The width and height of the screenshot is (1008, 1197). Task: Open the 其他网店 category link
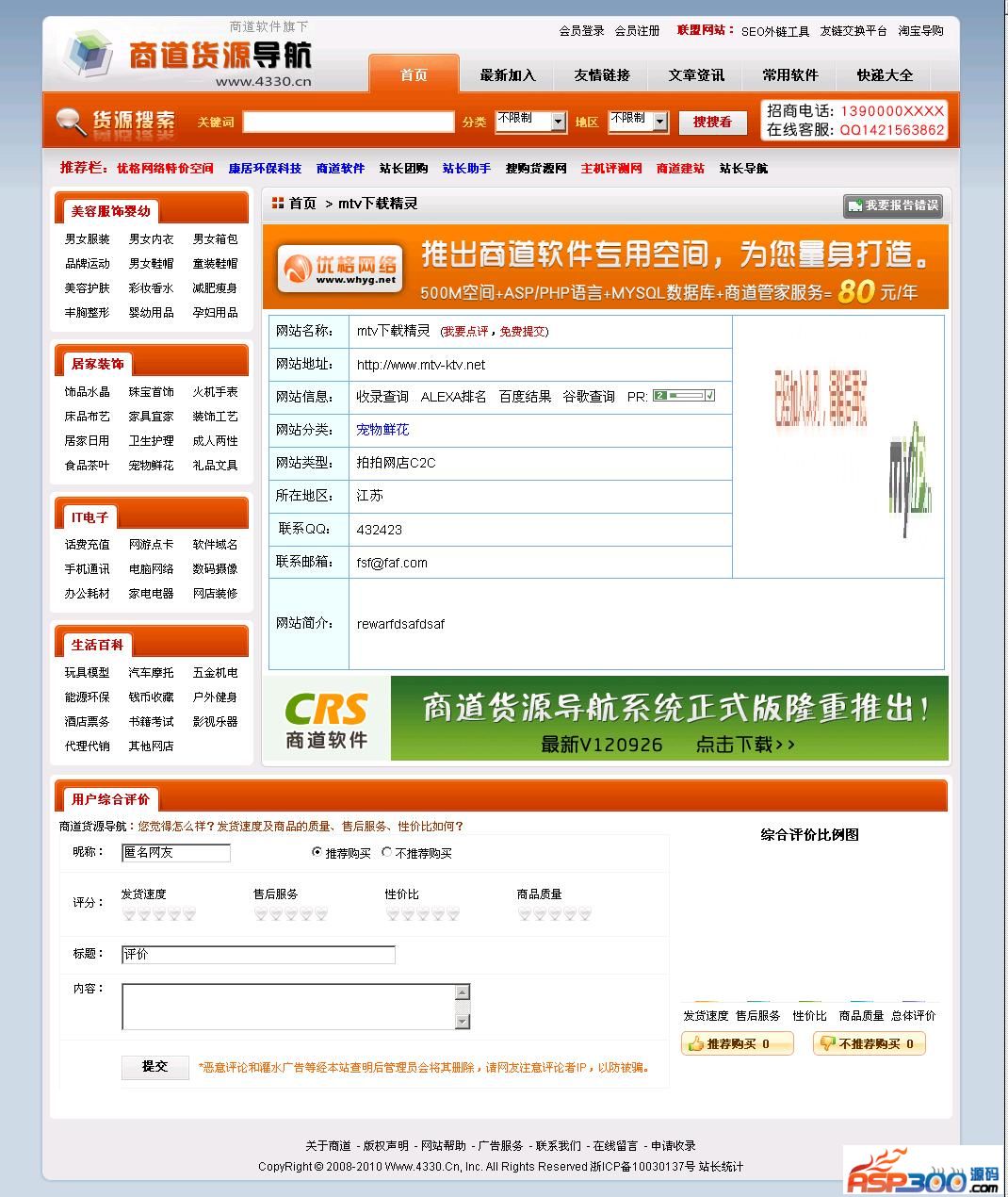151,746
